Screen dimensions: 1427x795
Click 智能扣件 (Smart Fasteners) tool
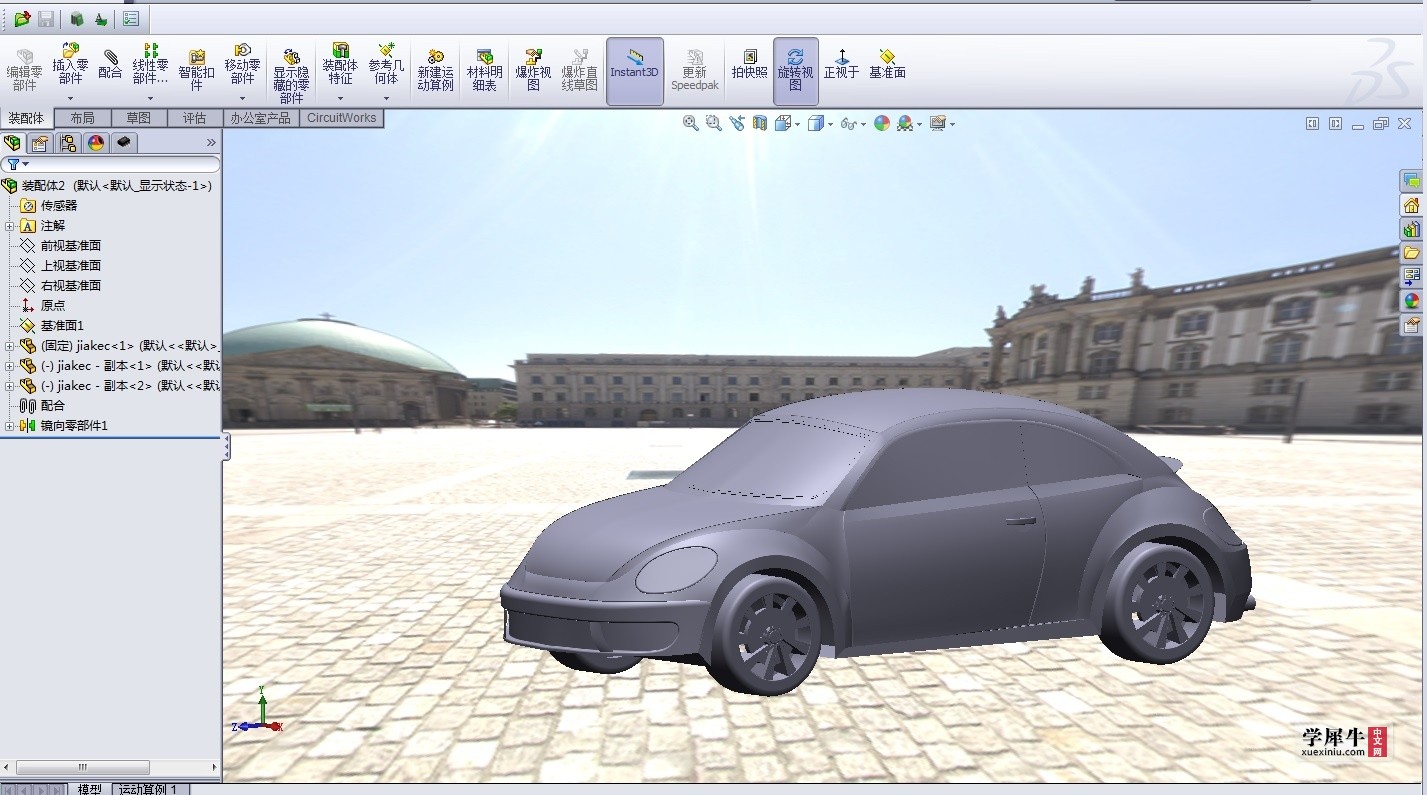(x=196, y=71)
